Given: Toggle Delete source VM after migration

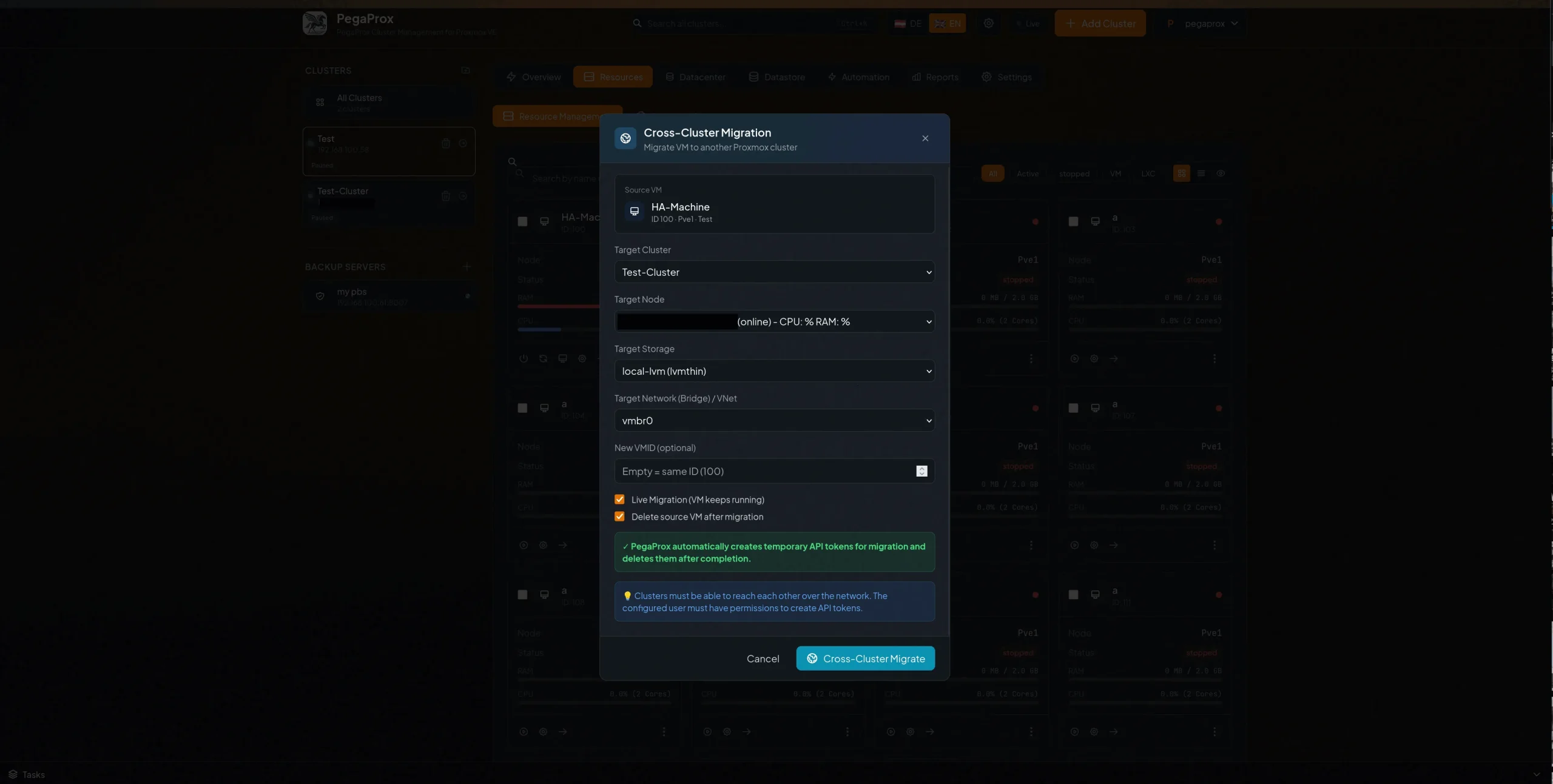Looking at the screenshot, I should [619, 517].
